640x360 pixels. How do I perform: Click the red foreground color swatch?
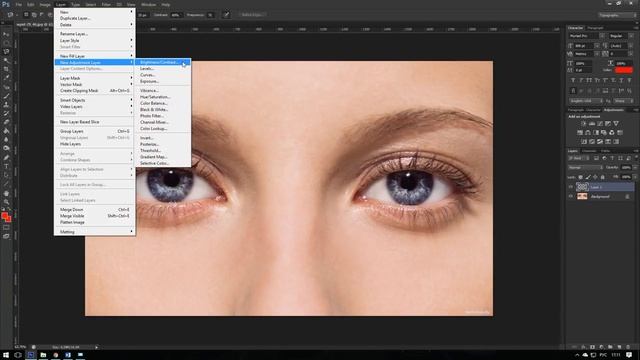click(x=5, y=216)
